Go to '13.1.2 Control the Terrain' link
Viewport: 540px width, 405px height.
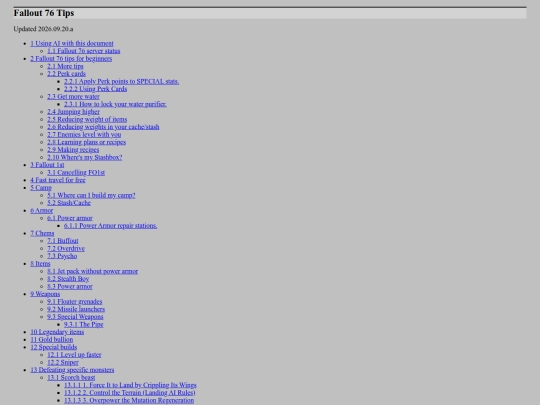130,392
